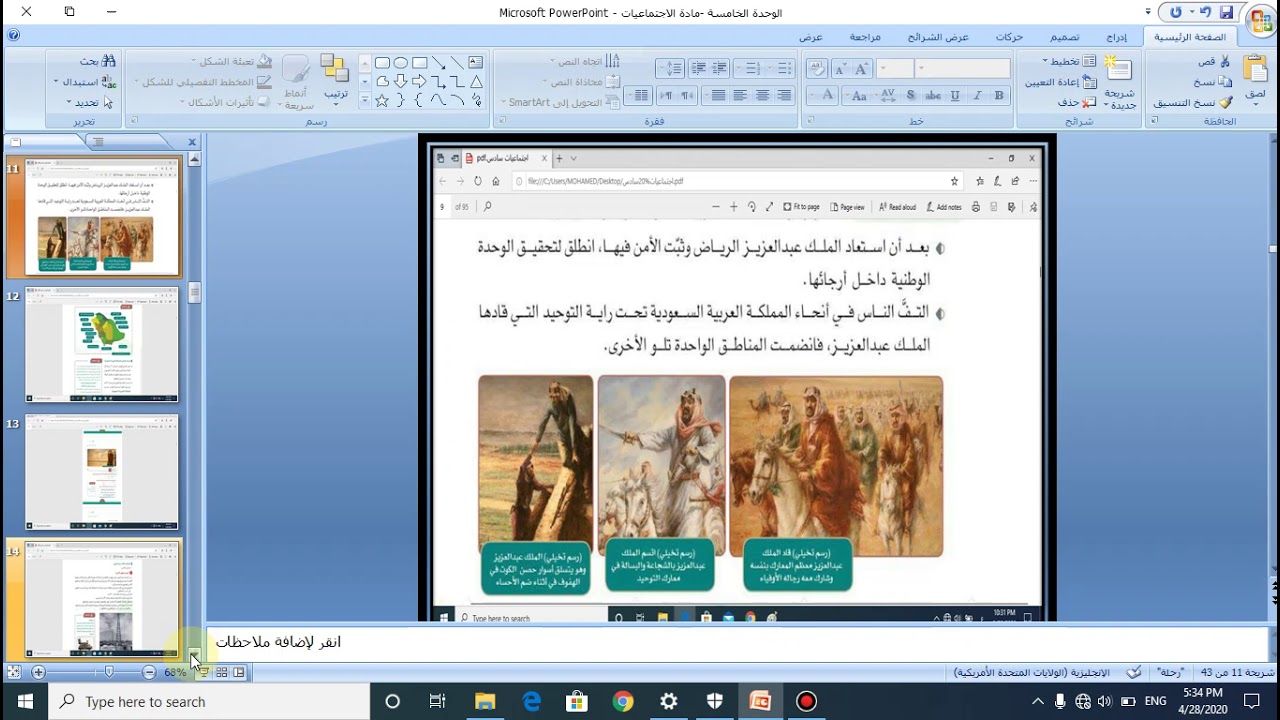Open the font name combo box
The width and height of the screenshot is (1280, 720).
click(964, 68)
